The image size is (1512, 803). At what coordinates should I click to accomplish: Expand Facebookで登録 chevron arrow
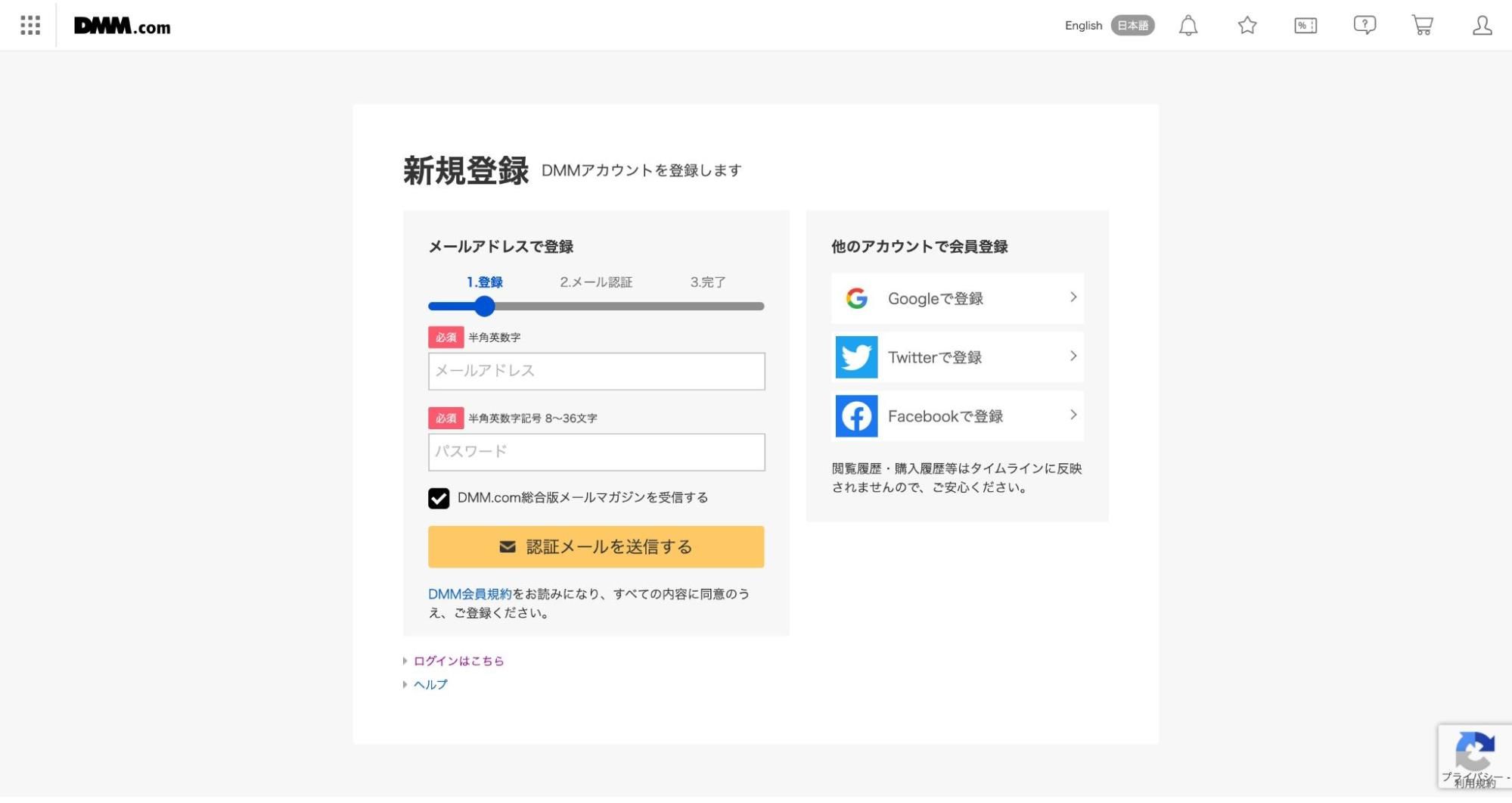click(x=1073, y=415)
